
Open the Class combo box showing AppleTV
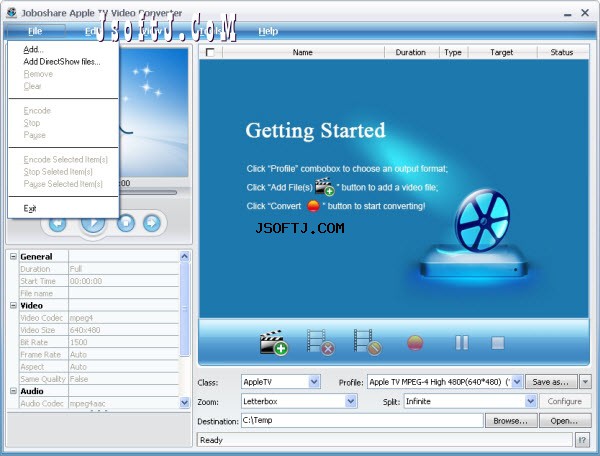click(x=280, y=382)
